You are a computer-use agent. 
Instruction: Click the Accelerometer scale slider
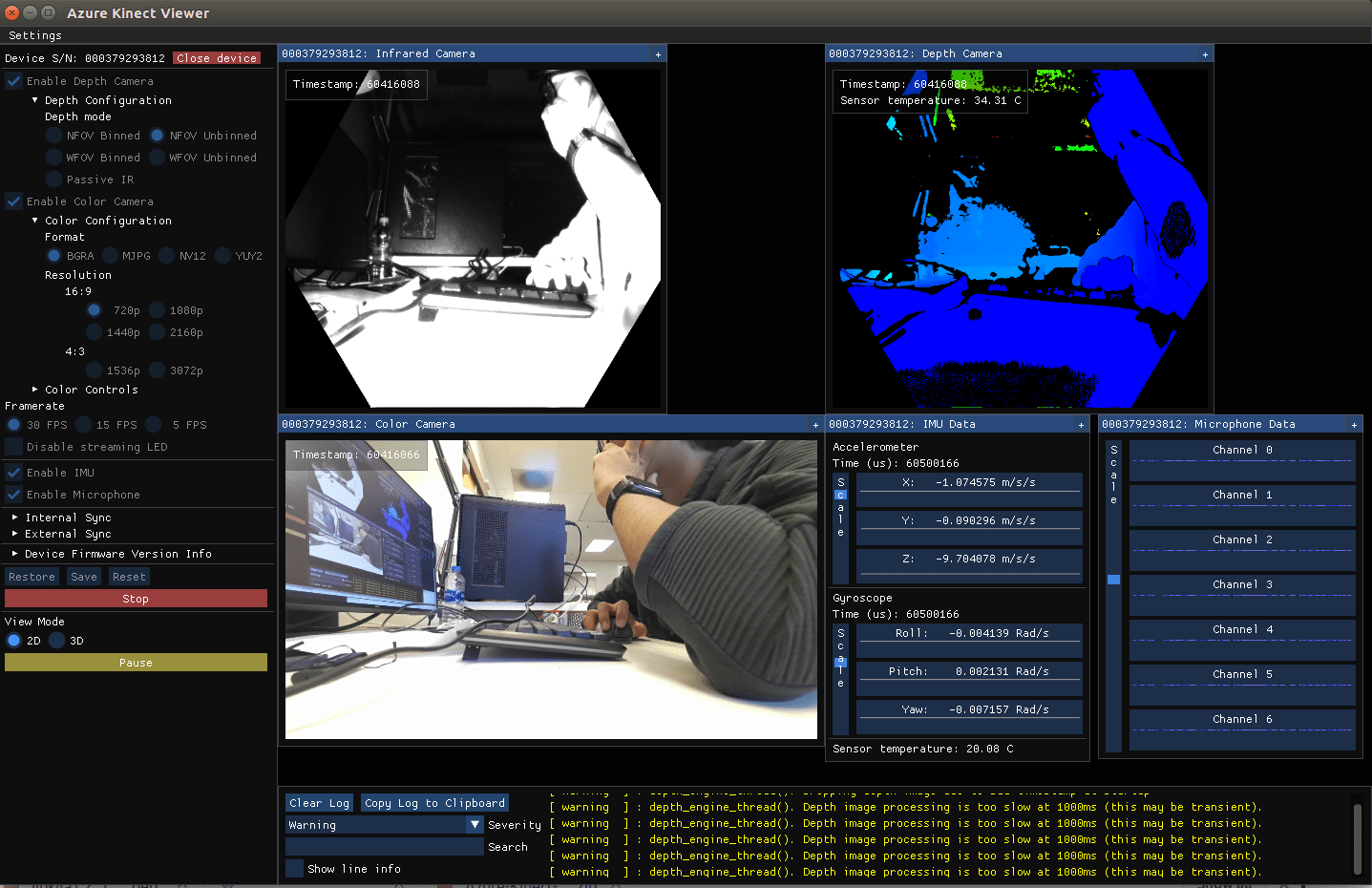click(x=840, y=528)
